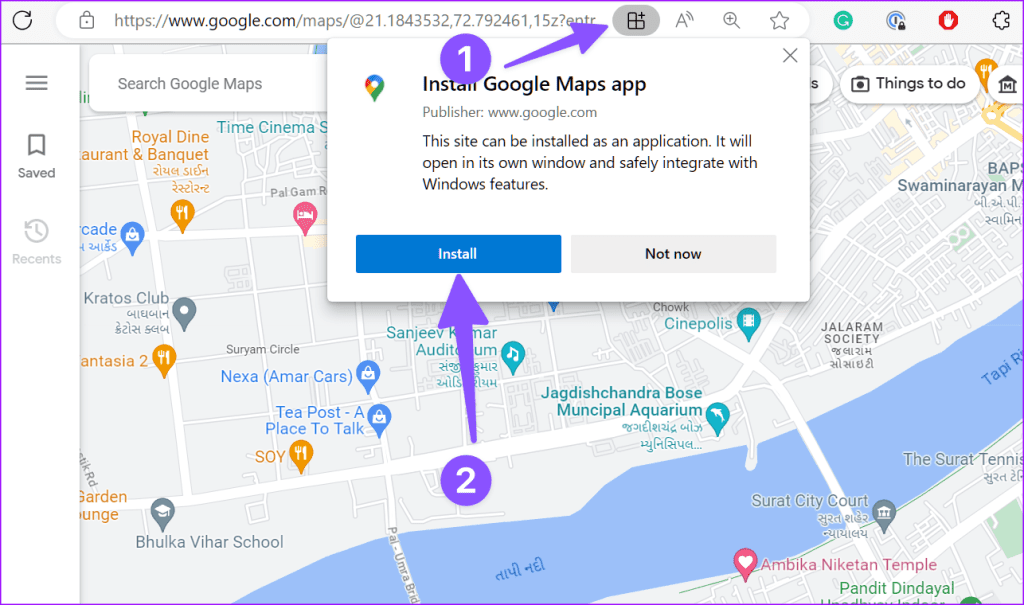Click the Things to do filter button
The width and height of the screenshot is (1024, 605).
click(909, 84)
